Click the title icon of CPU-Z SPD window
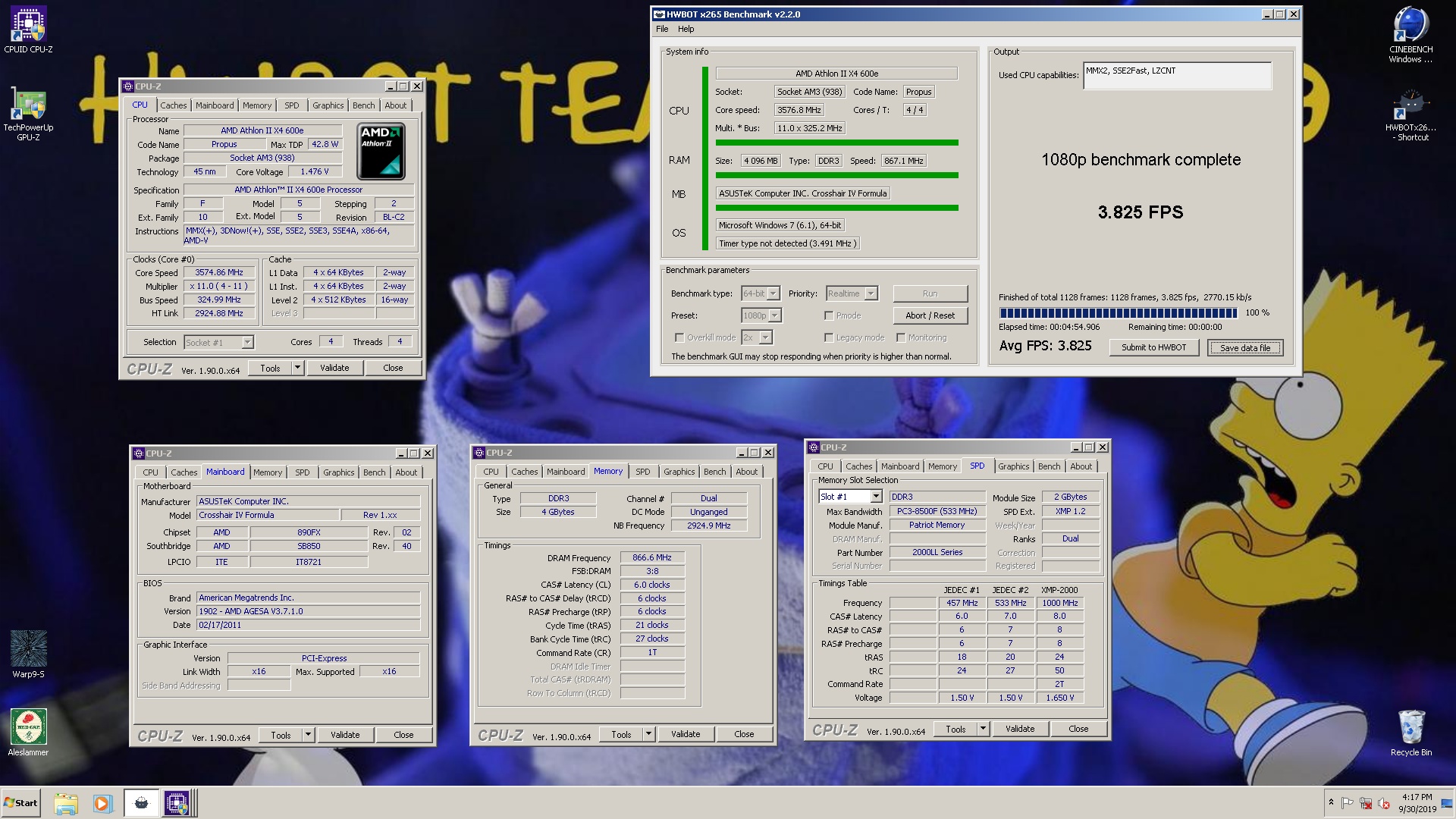This screenshot has width=1456, height=819. (x=814, y=447)
